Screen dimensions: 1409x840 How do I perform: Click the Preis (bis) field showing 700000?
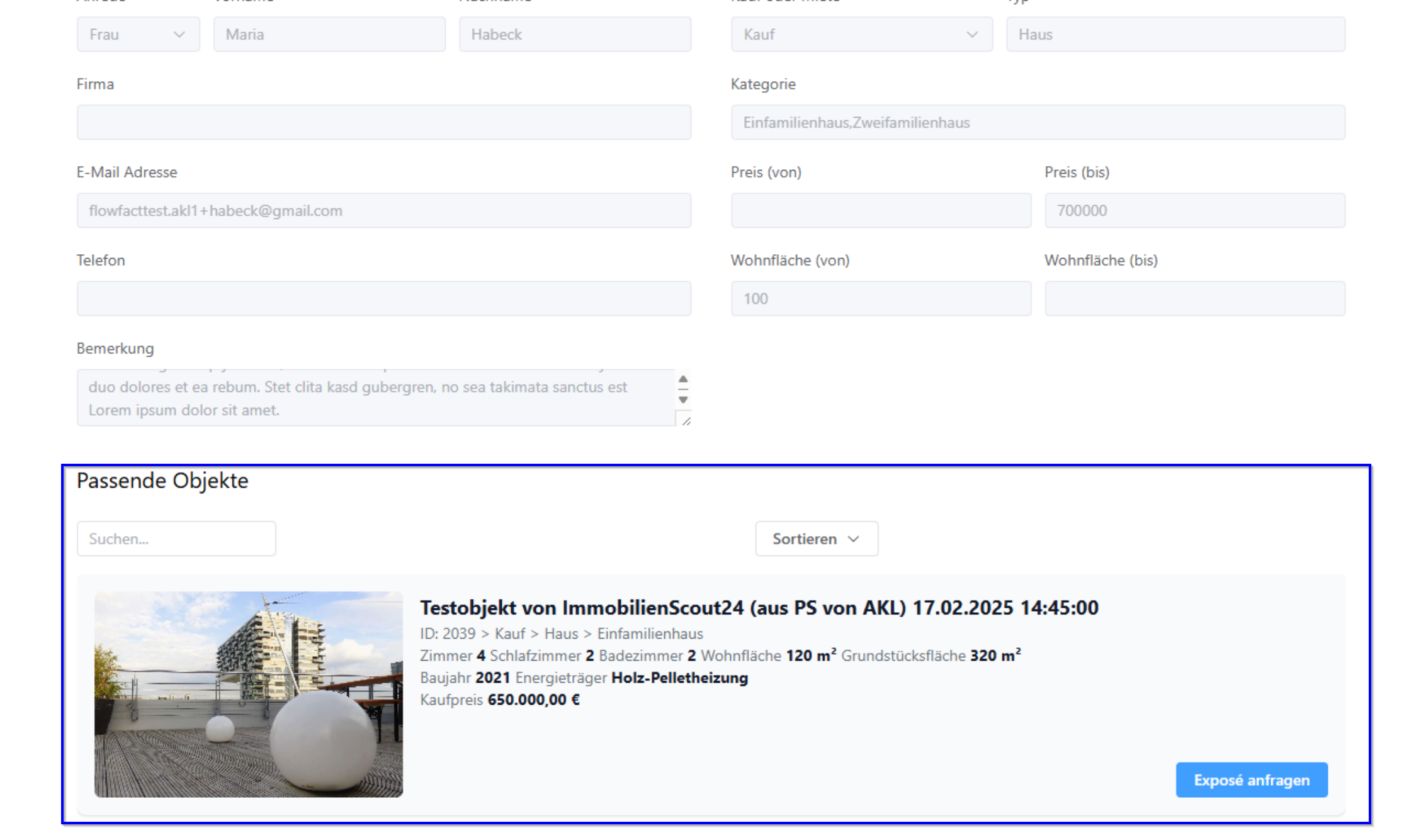(x=1194, y=211)
